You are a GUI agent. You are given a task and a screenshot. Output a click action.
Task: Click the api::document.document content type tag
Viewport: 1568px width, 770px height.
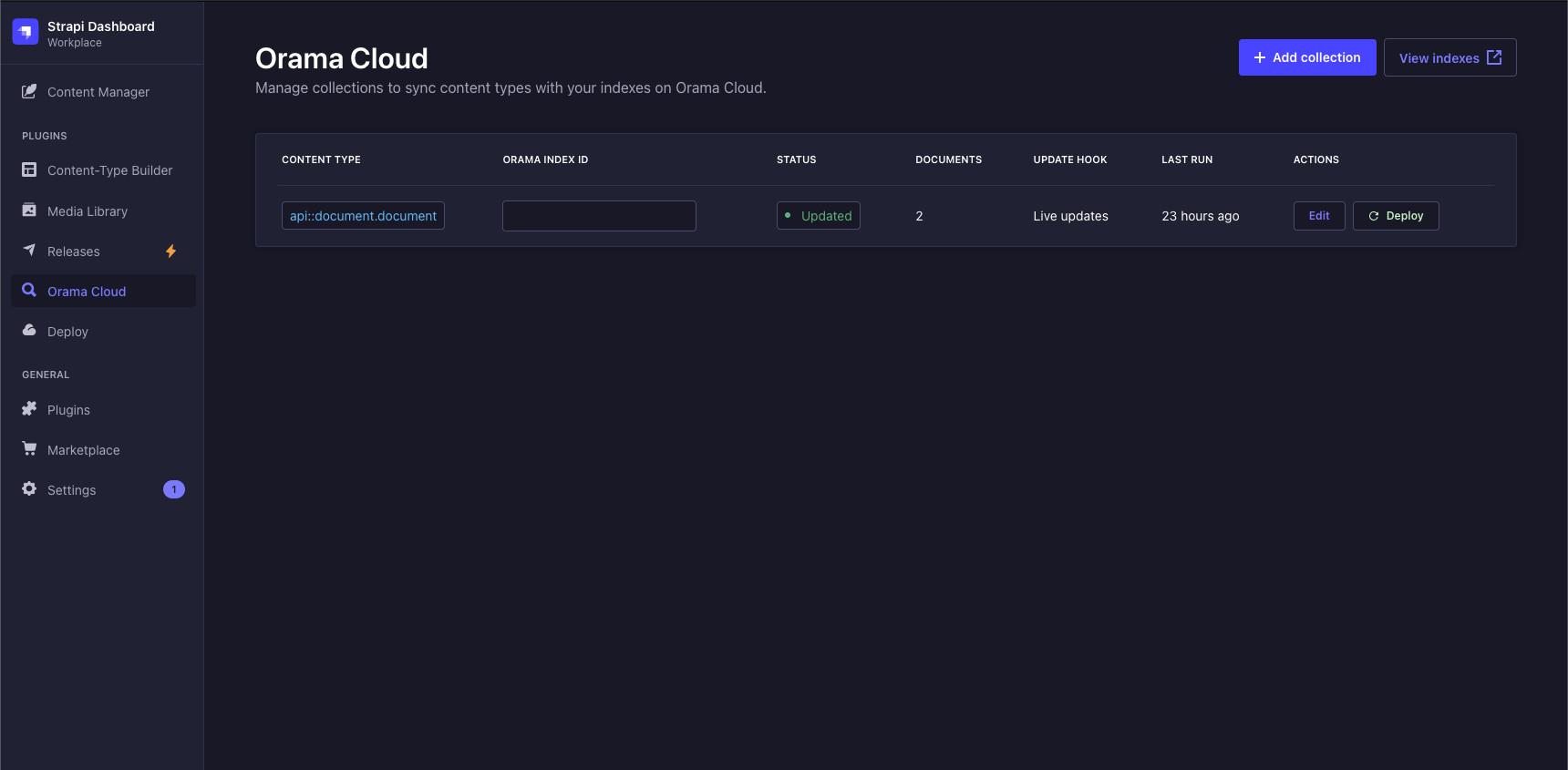pyautogui.click(x=363, y=216)
